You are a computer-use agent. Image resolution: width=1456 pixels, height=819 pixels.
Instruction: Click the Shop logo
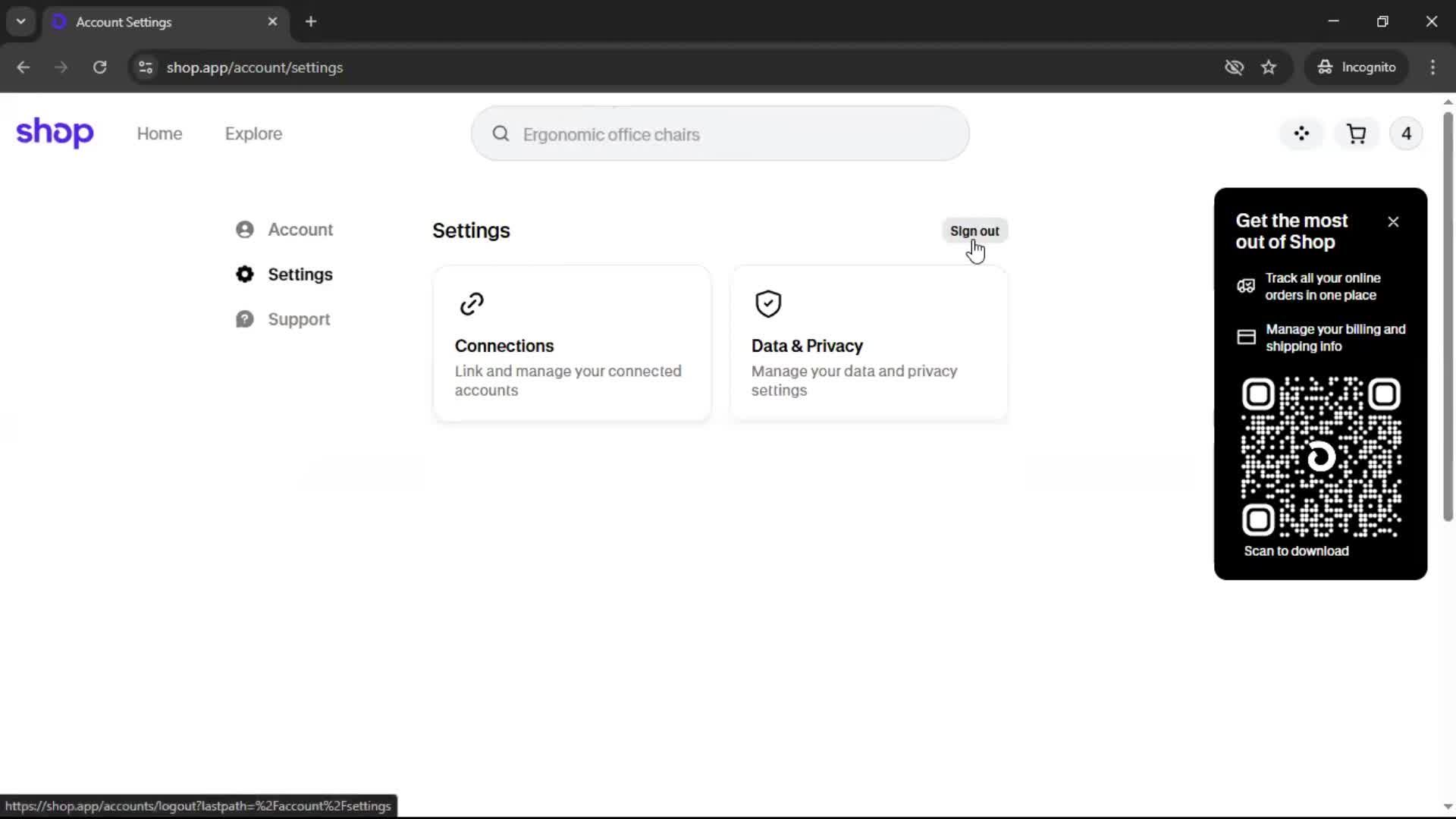point(55,133)
